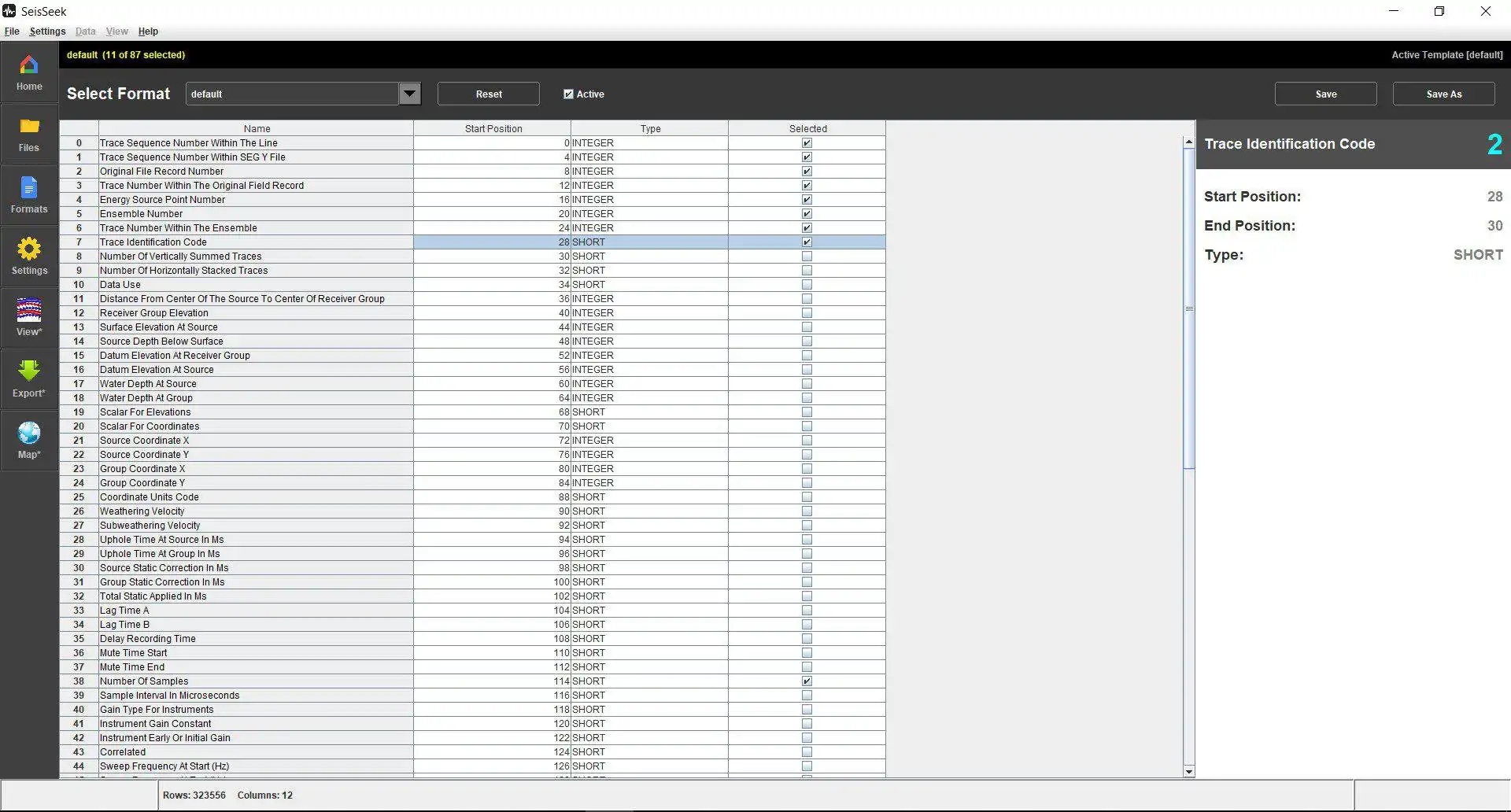This screenshot has width=1511, height=812.
Task: Select the Correlated row
Action: point(473,752)
